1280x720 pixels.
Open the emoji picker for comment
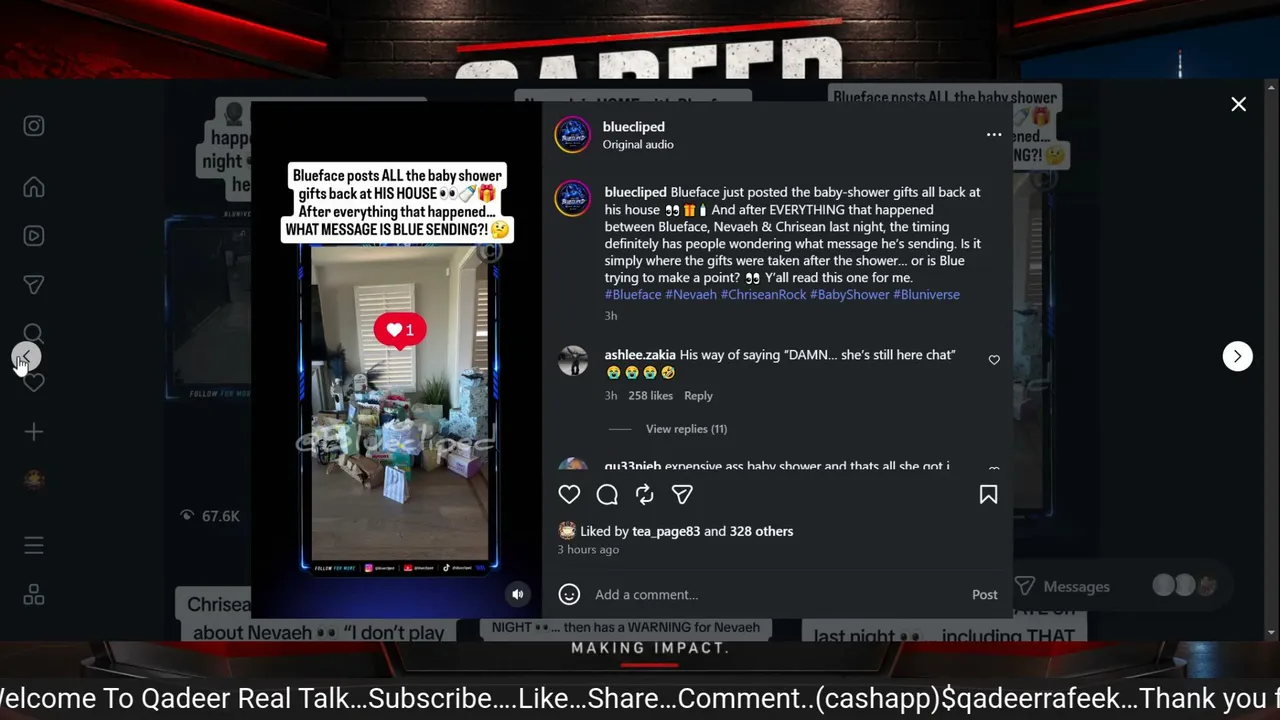coord(569,594)
